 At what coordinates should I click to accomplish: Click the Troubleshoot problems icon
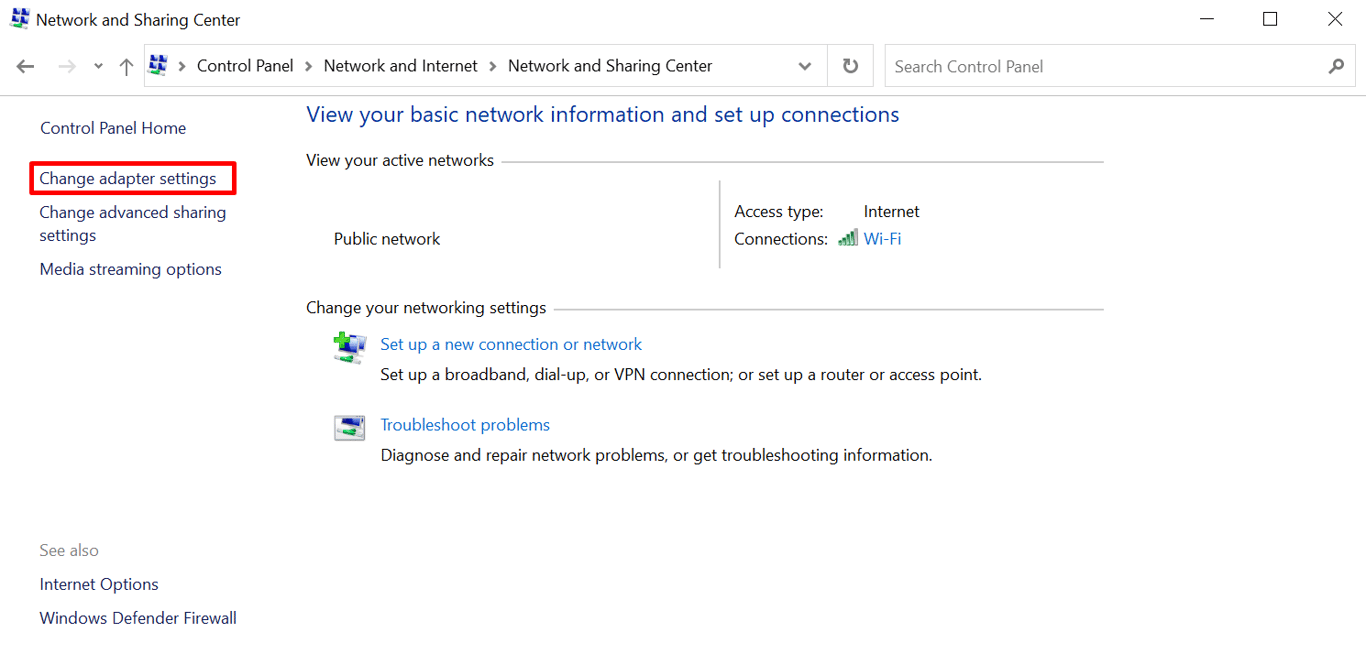pyautogui.click(x=349, y=426)
